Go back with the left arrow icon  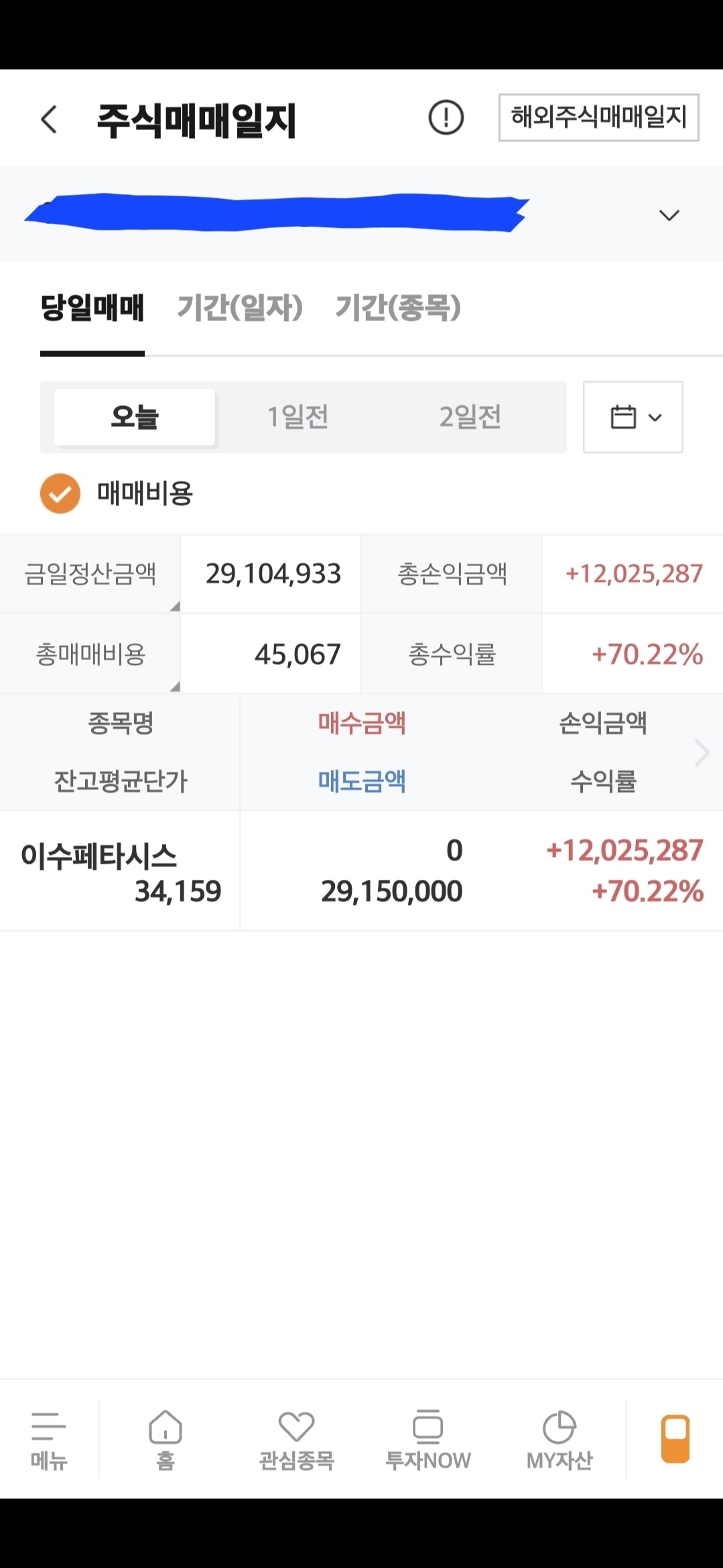click(49, 119)
